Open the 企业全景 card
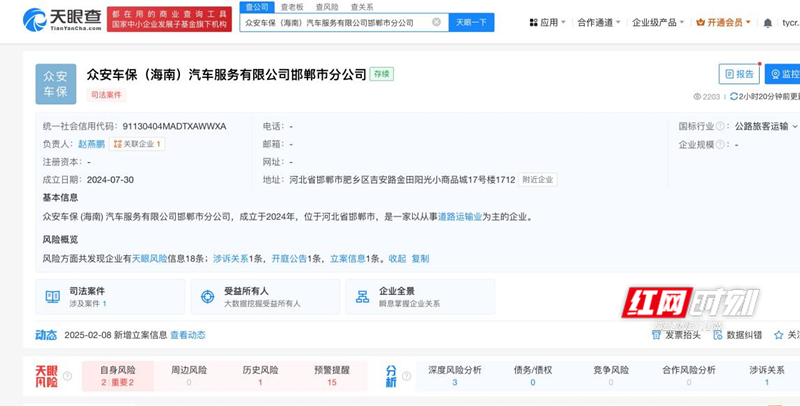The image size is (800, 406). (x=420, y=296)
